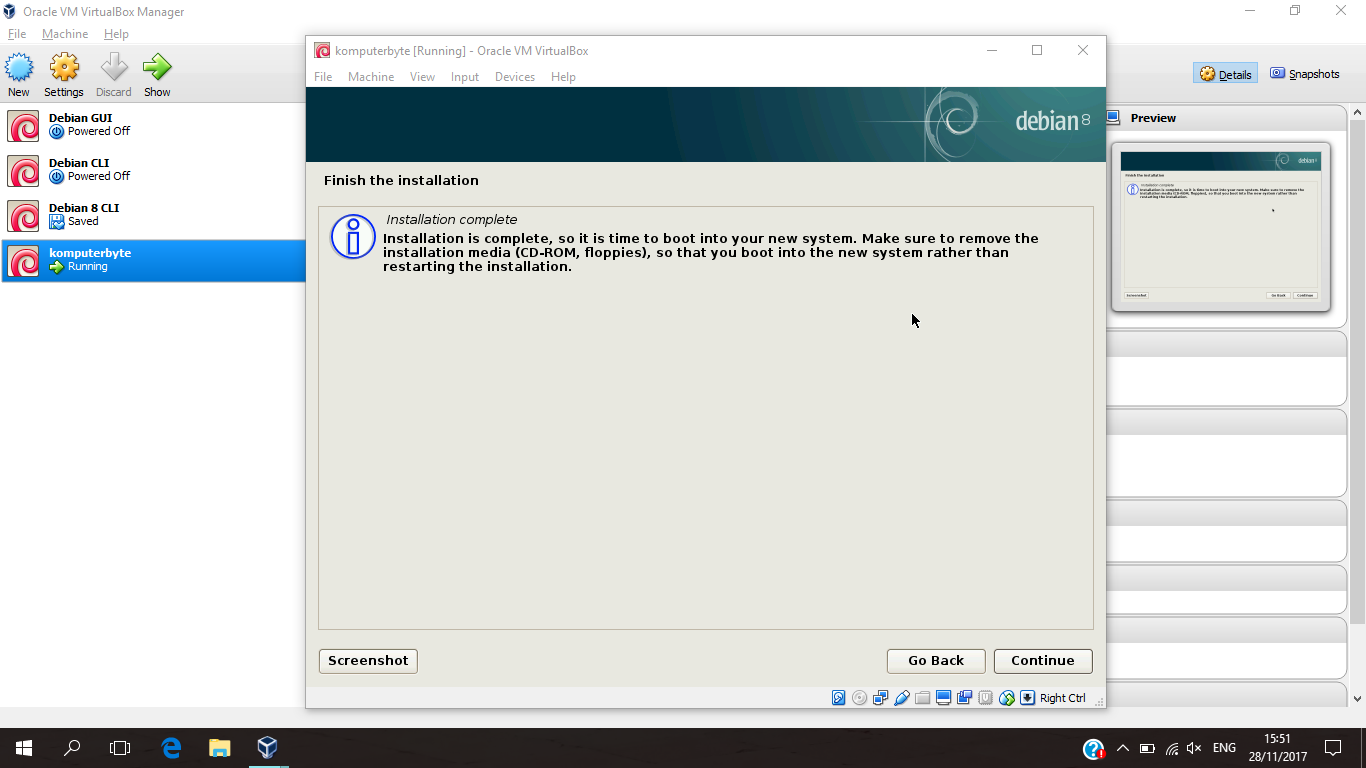Click the help question mark tray icon
The width and height of the screenshot is (1366, 768).
[x=1093, y=749]
